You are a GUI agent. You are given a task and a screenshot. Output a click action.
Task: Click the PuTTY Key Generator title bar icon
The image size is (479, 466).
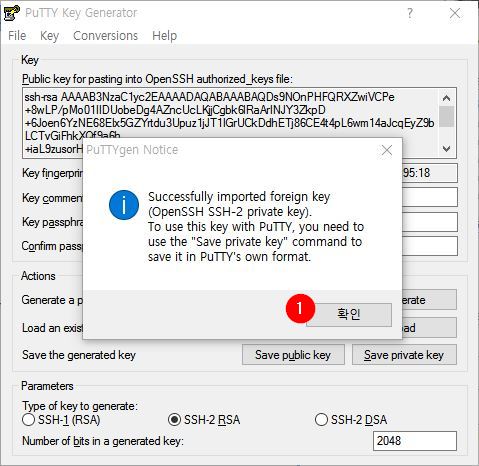[12, 13]
